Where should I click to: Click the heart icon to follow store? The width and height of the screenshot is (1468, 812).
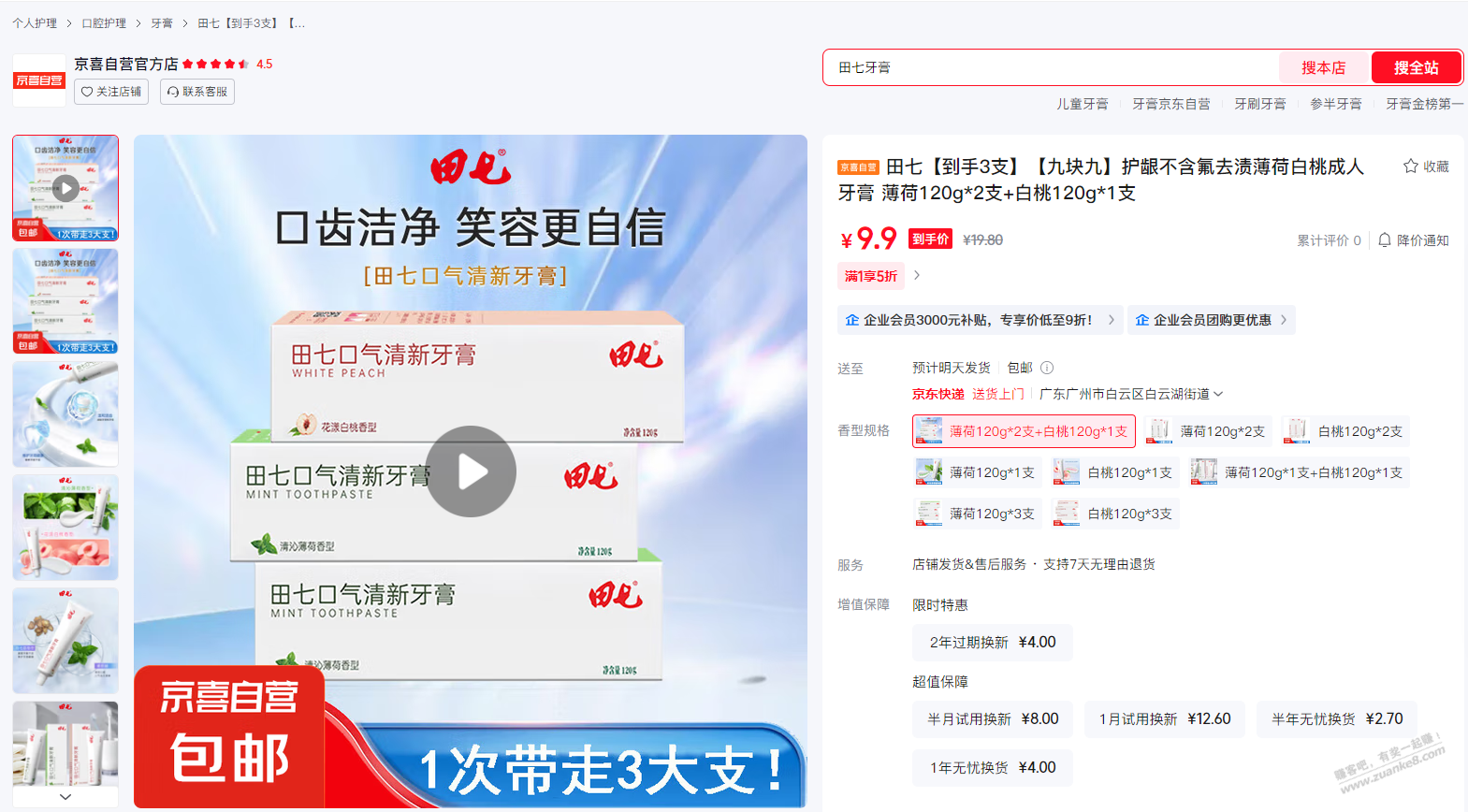point(87,92)
